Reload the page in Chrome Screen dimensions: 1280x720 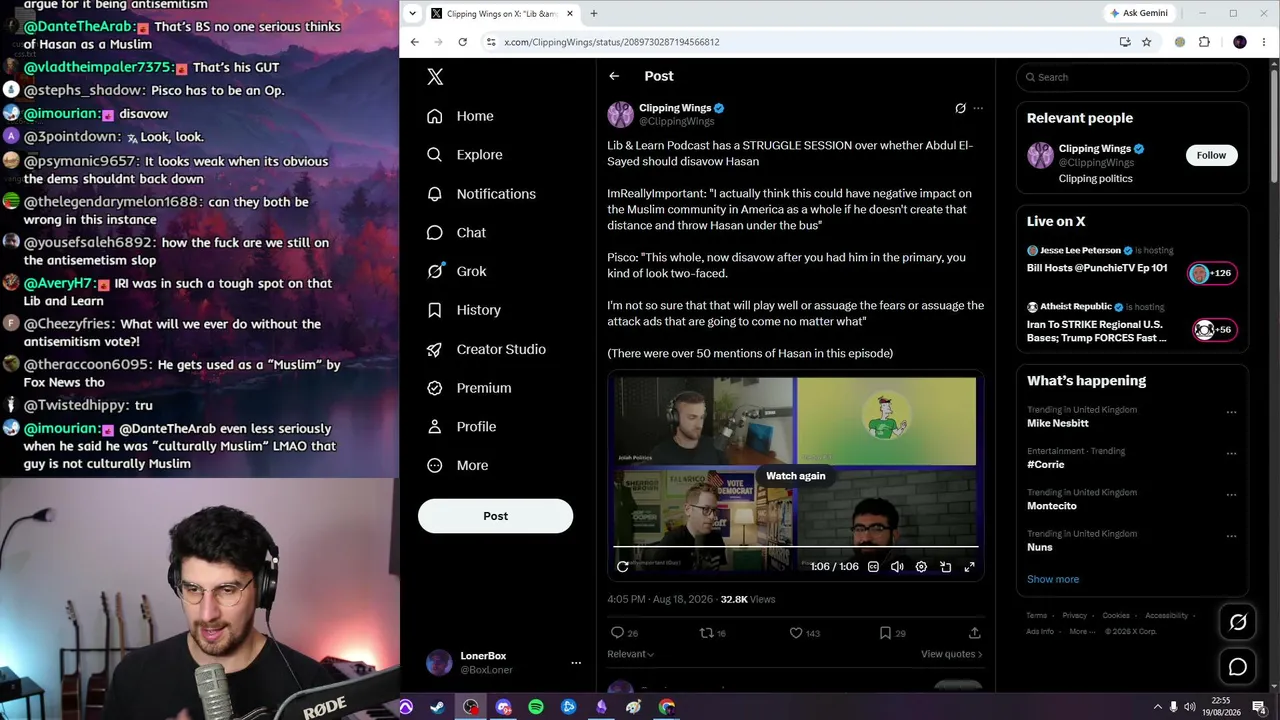click(x=462, y=42)
